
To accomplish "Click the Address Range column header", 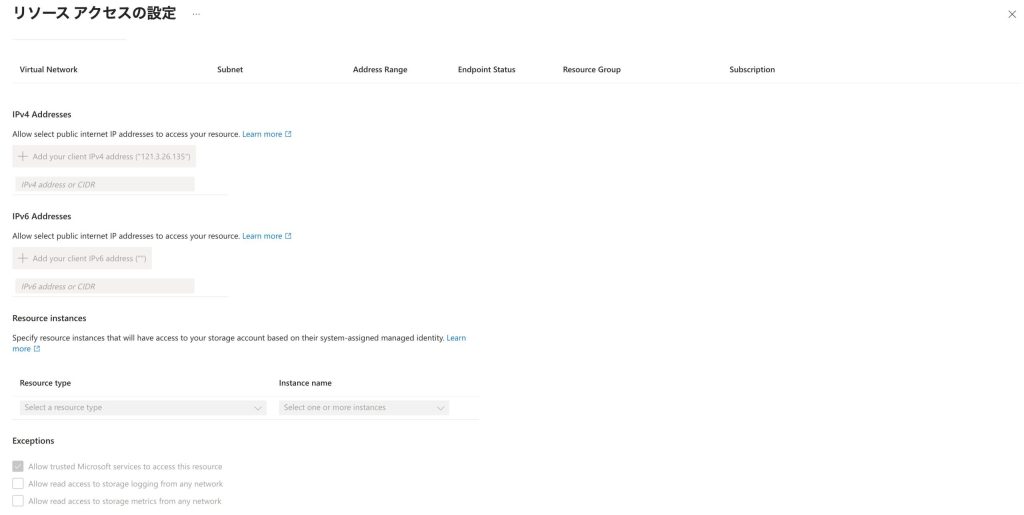I will [x=380, y=70].
